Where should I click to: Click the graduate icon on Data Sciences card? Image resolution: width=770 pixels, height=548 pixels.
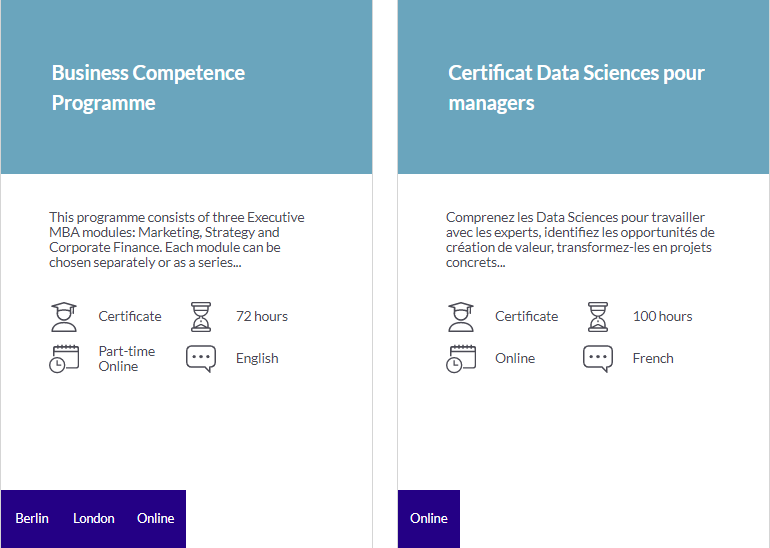coord(461,317)
